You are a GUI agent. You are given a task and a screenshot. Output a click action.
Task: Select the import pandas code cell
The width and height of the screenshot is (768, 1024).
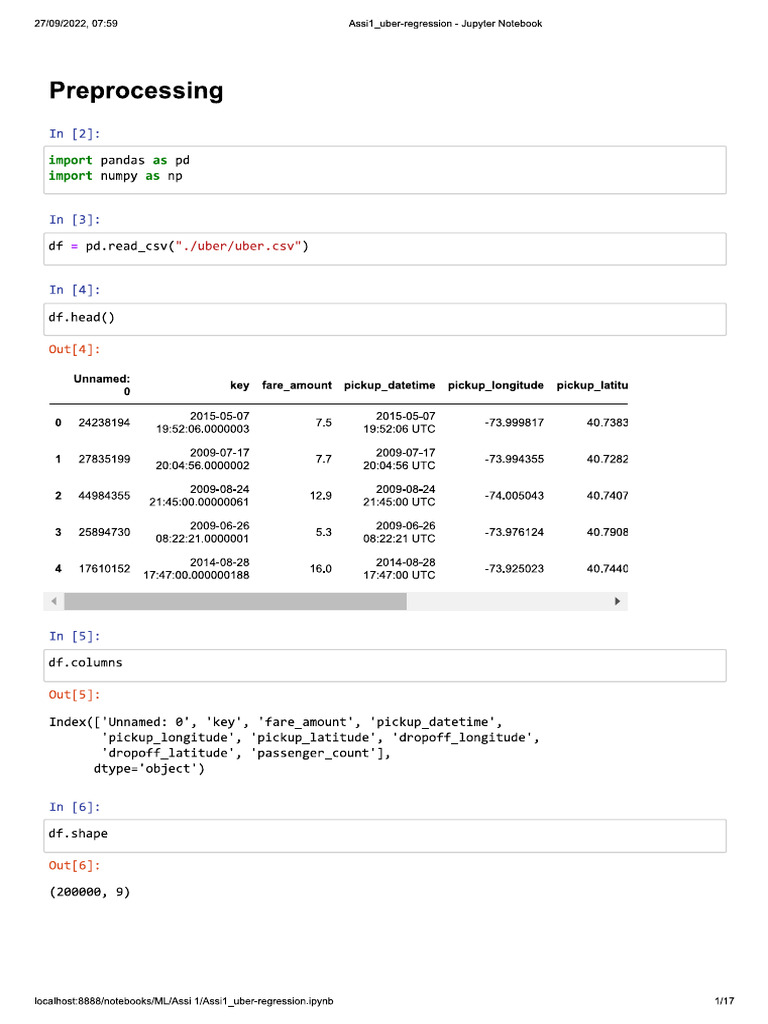pyautogui.click(x=385, y=170)
